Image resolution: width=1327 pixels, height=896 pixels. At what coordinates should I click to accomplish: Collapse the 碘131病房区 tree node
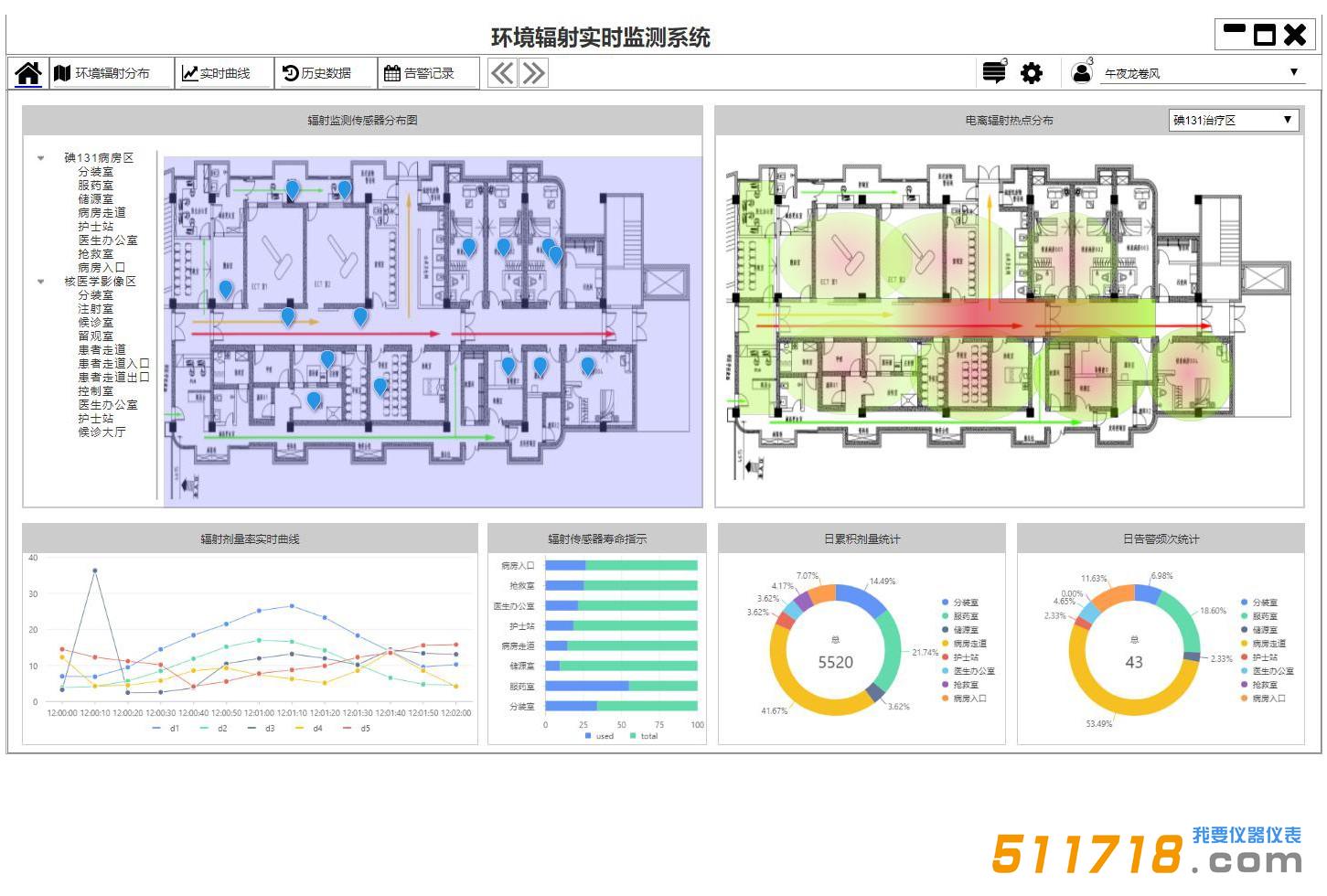[x=41, y=158]
